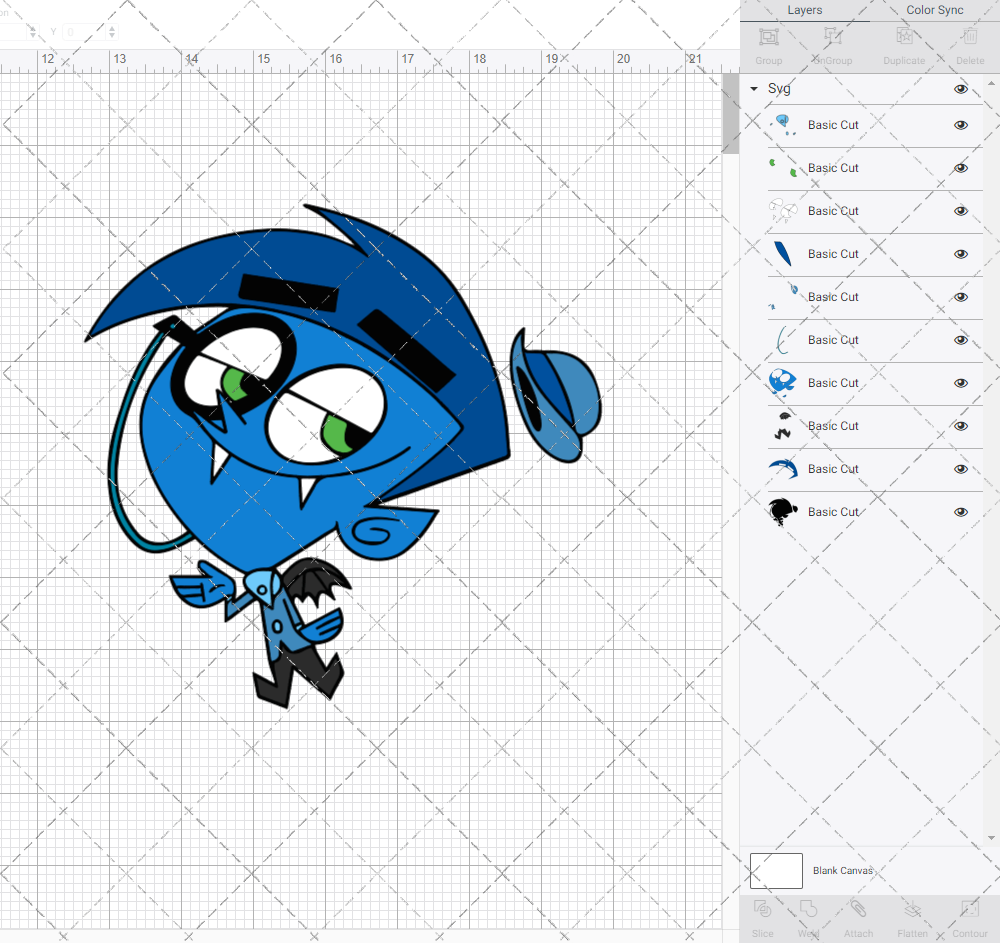Hide the black wings Basic Cut layer
The image size is (1000, 943).
(x=960, y=426)
